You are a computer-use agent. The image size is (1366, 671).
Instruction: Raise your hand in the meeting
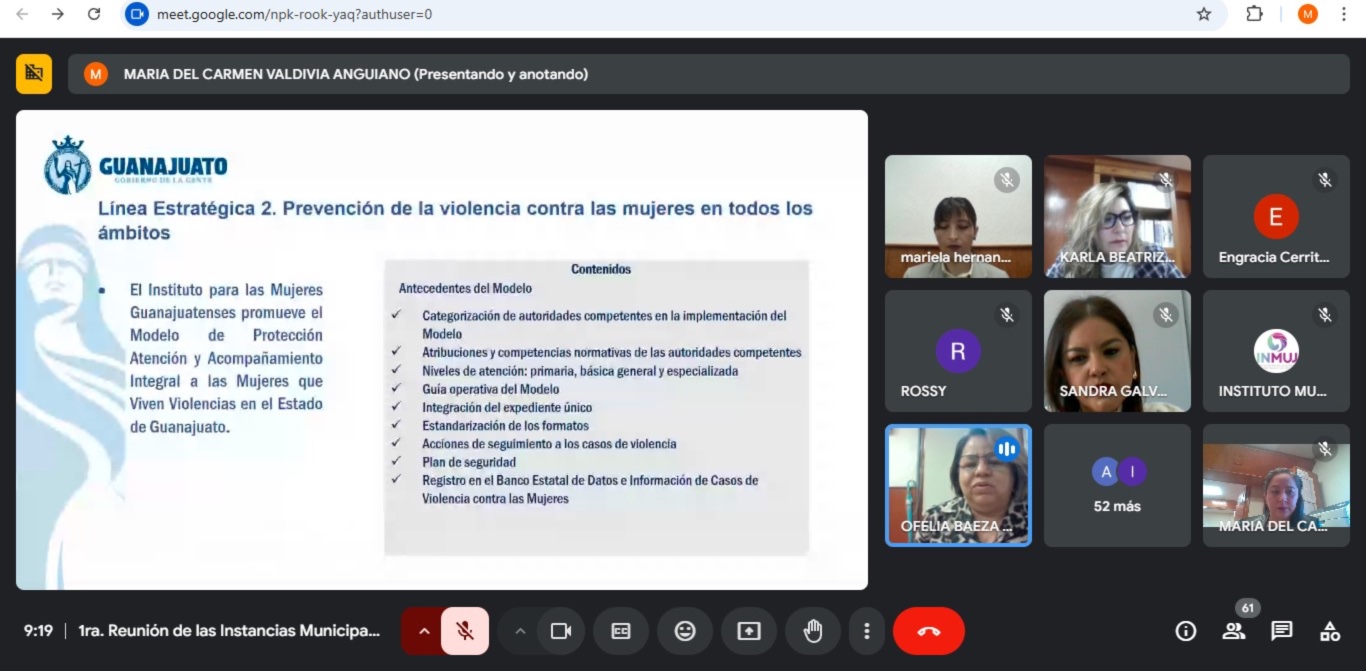(813, 631)
